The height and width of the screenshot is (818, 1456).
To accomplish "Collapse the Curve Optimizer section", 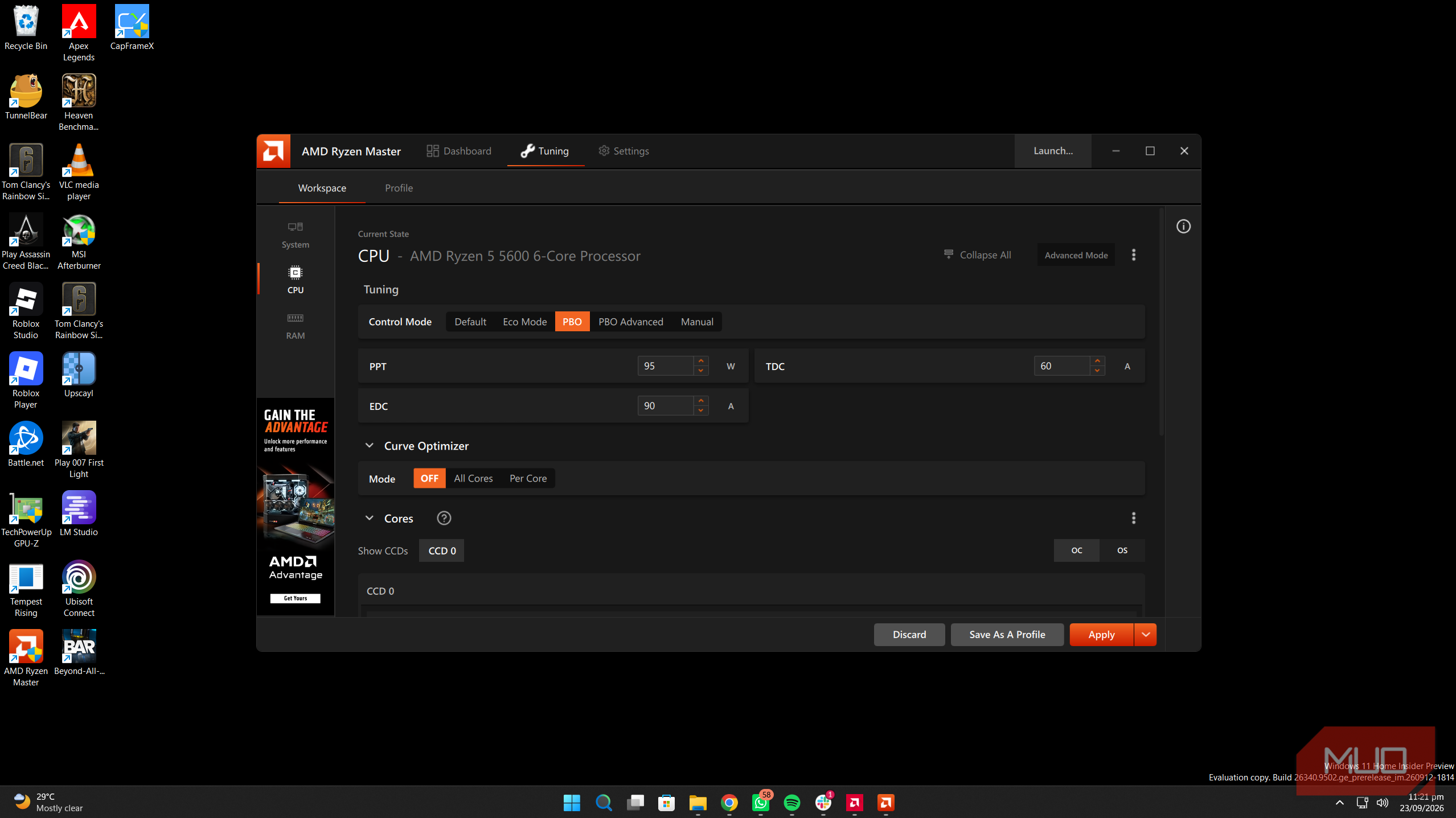I will click(369, 446).
